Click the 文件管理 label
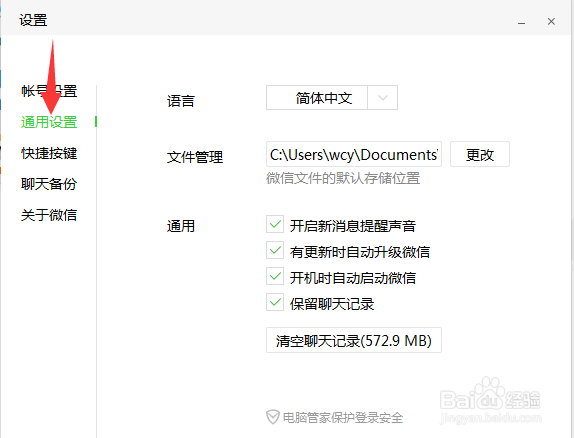The width and height of the screenshot is (574, 438). (x=195, y=157)
